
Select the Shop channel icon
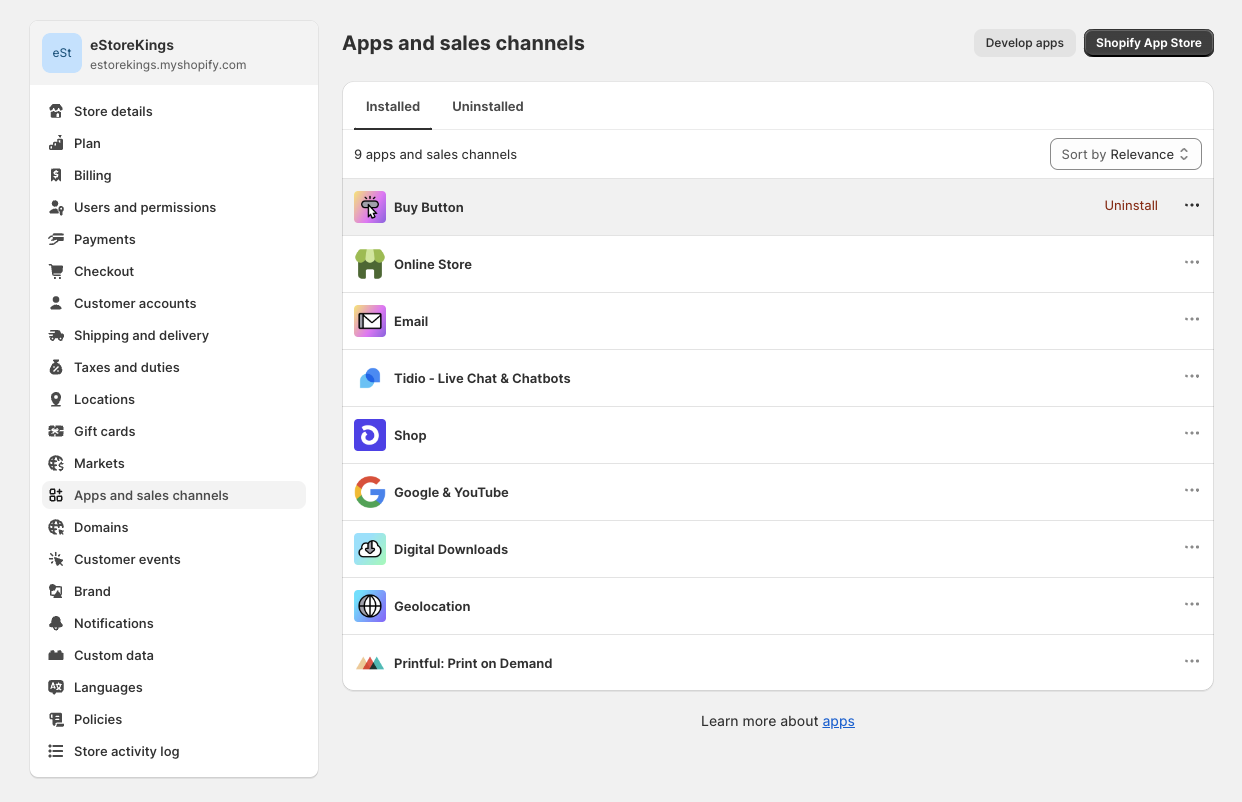click(x=369, y=434)
